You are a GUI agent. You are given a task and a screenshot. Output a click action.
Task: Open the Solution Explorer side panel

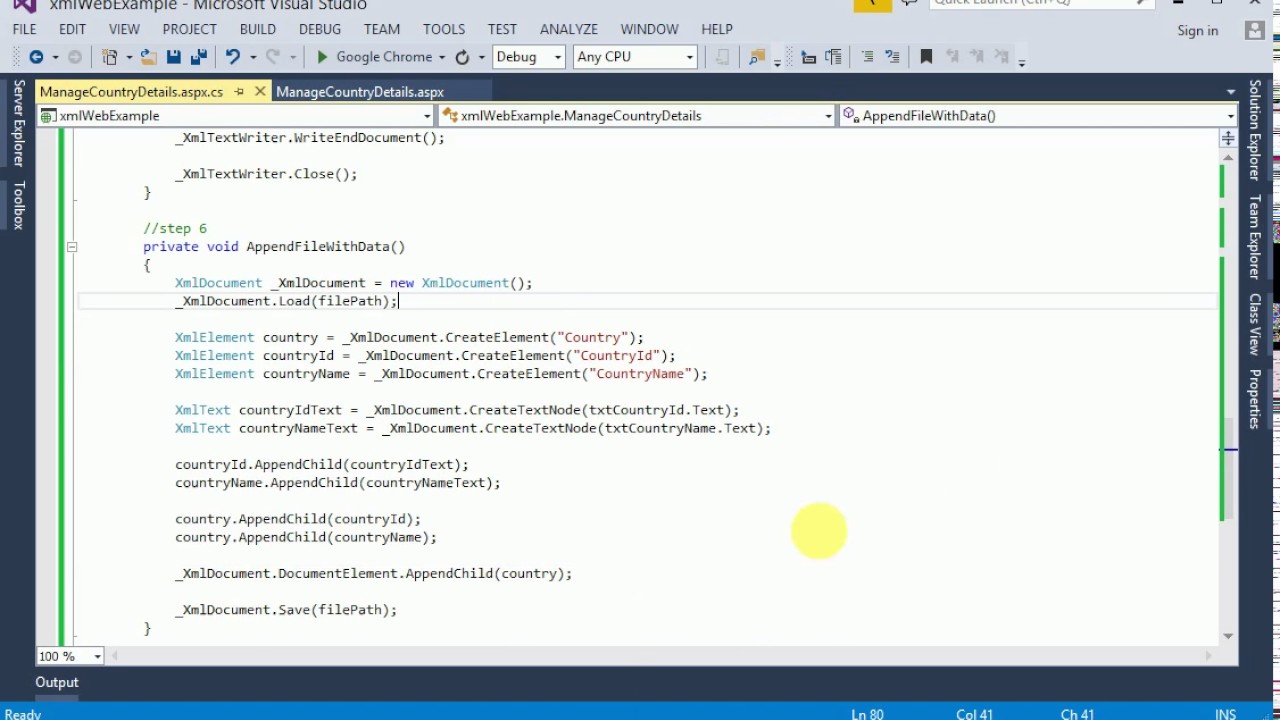pyautogui.click(x=1254, y=131)
